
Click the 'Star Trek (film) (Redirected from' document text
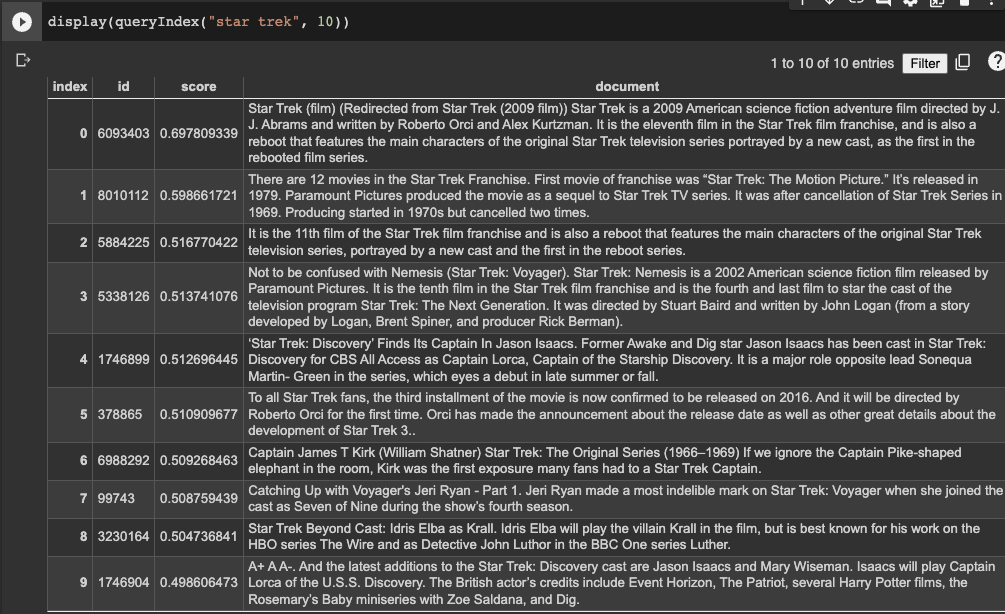tap(624, 133)
